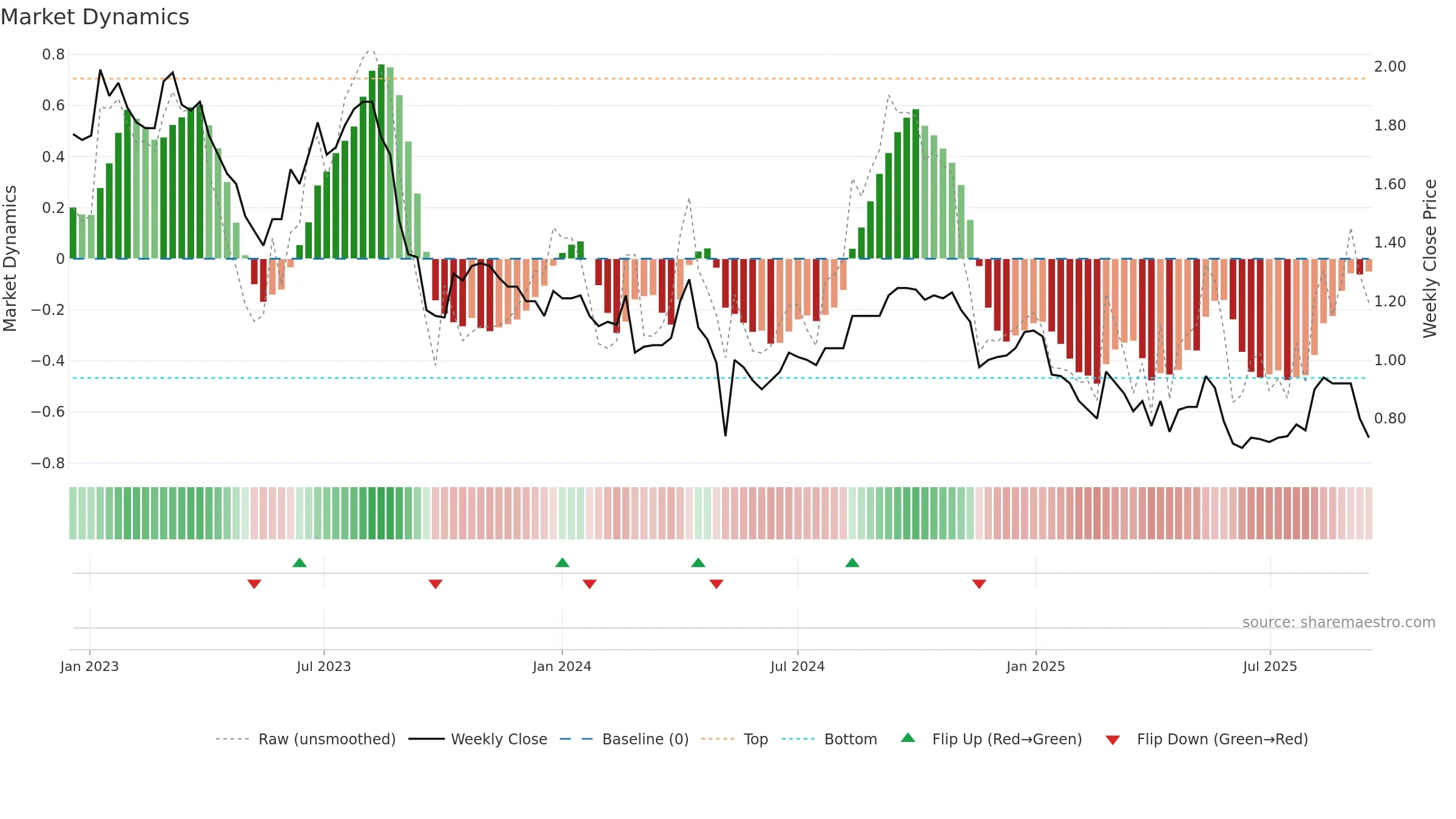Click the flip-down marker around September 2023
The height and width of the screenshot is (819, 1456).
tap(436, 584)
